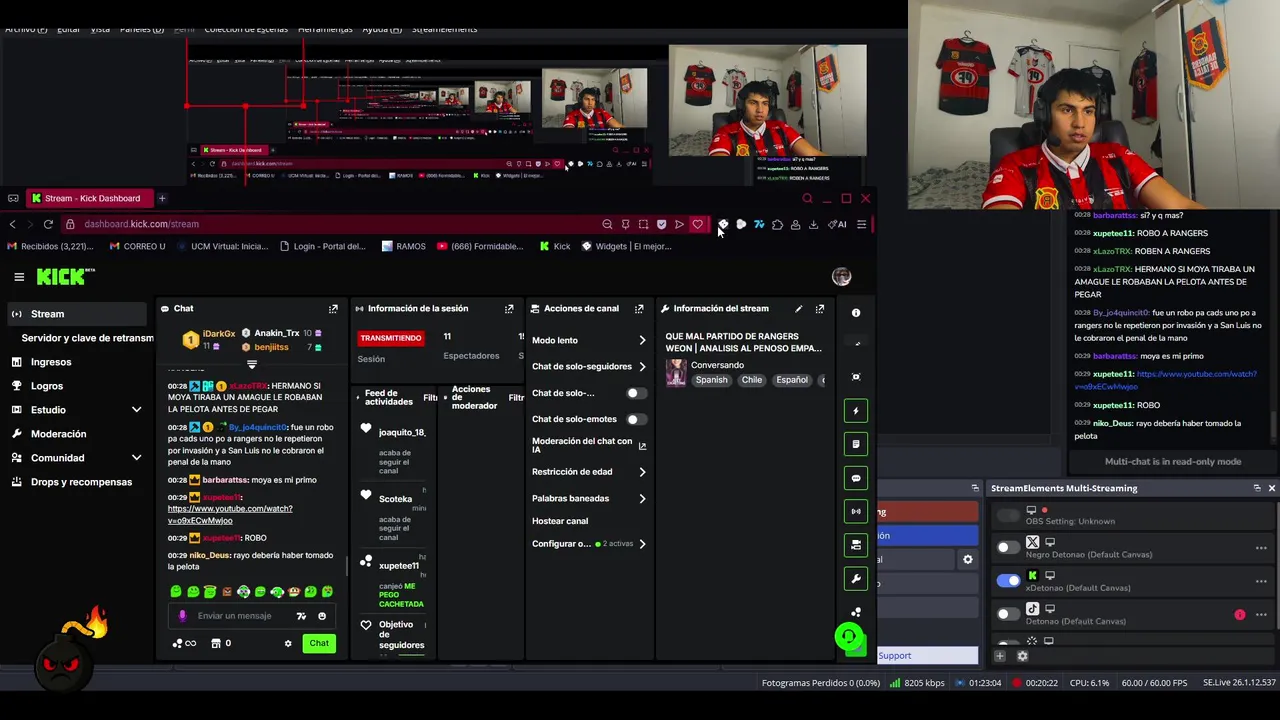Add a new multi-streaming target
Screen dimensions: 1280x720
(1000, 656)
